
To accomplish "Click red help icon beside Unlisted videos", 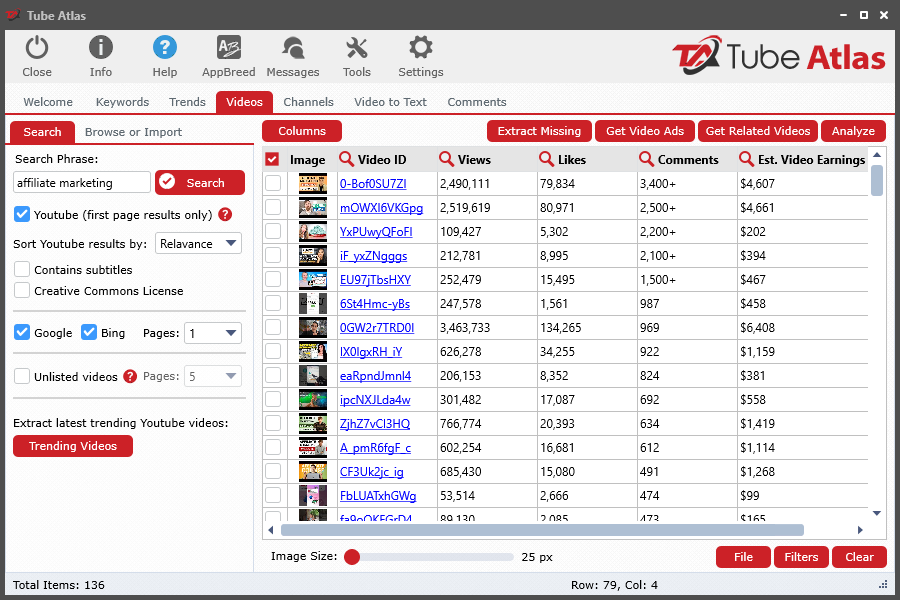I will pyautogui.click(x=130, y=376).
